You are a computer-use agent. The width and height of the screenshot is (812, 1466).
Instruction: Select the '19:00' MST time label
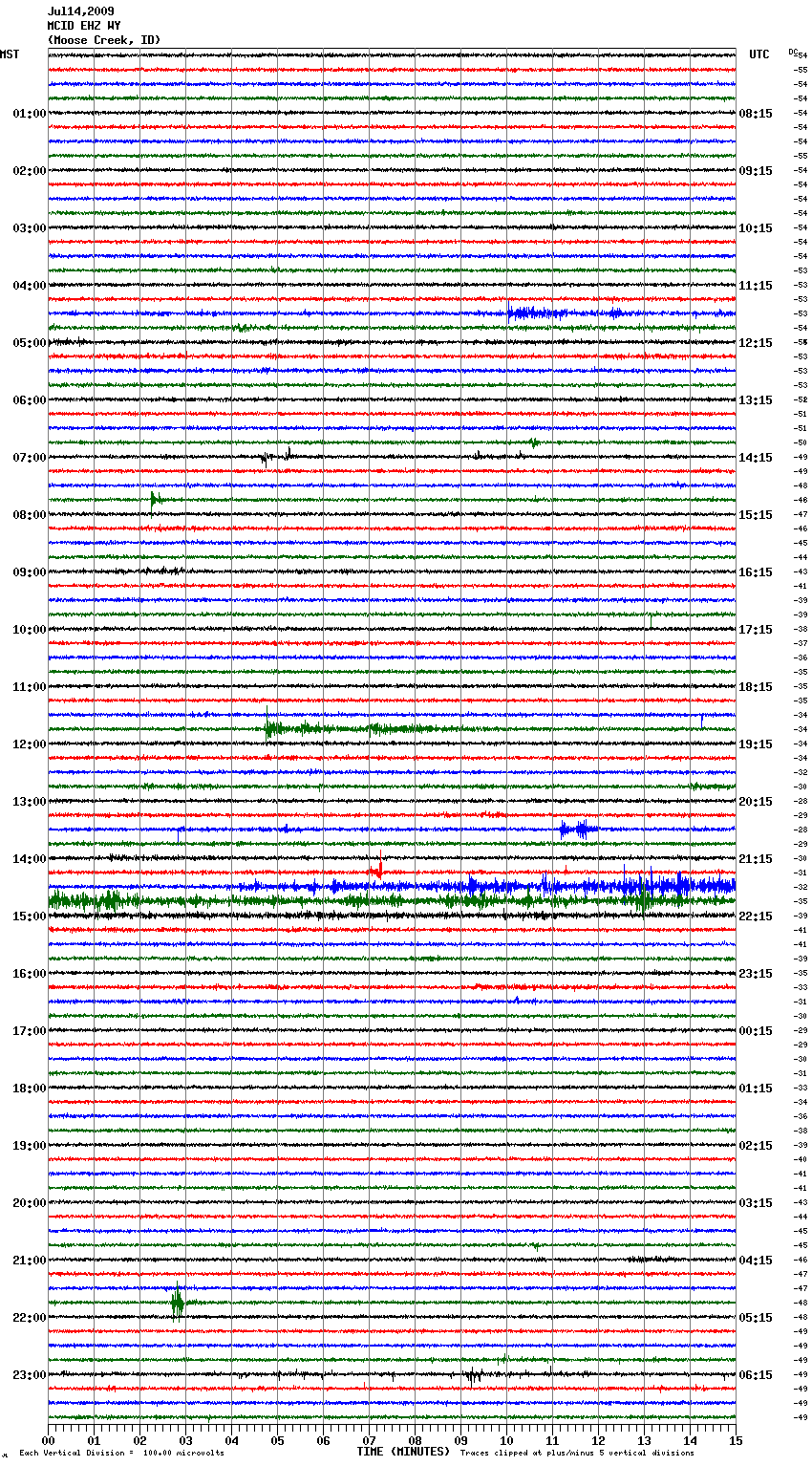30,1146
